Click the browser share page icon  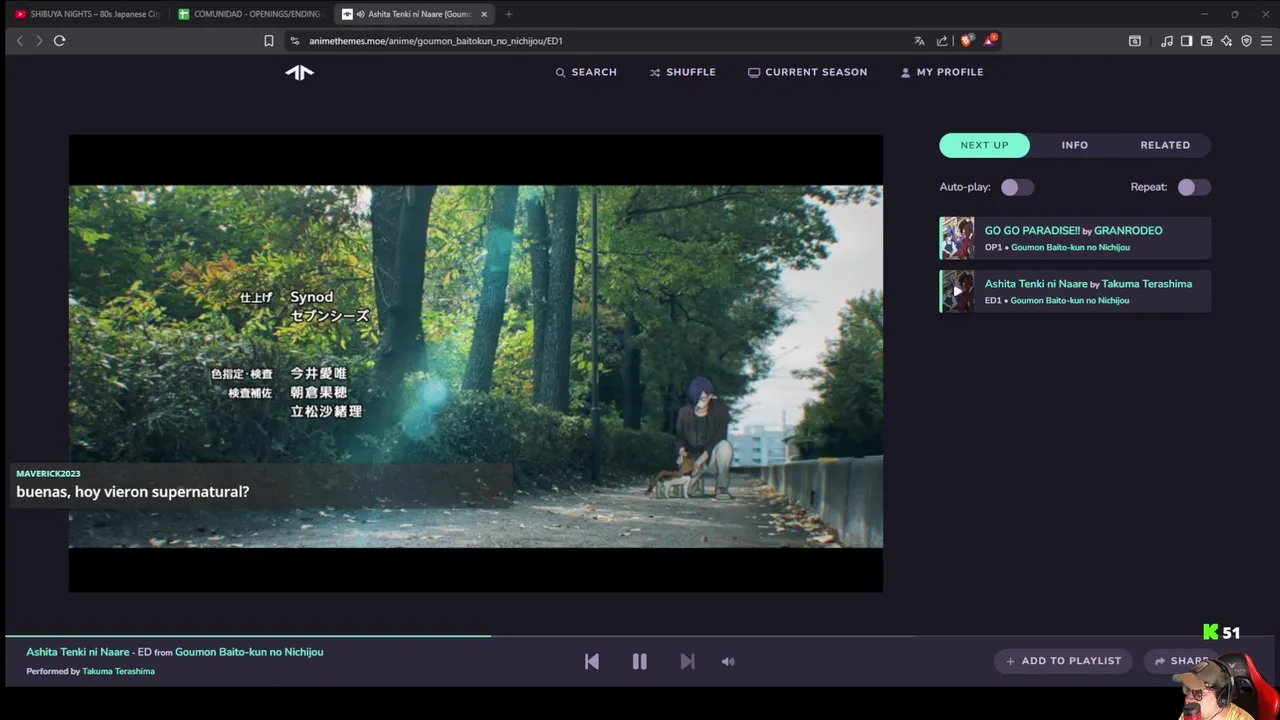942,41
